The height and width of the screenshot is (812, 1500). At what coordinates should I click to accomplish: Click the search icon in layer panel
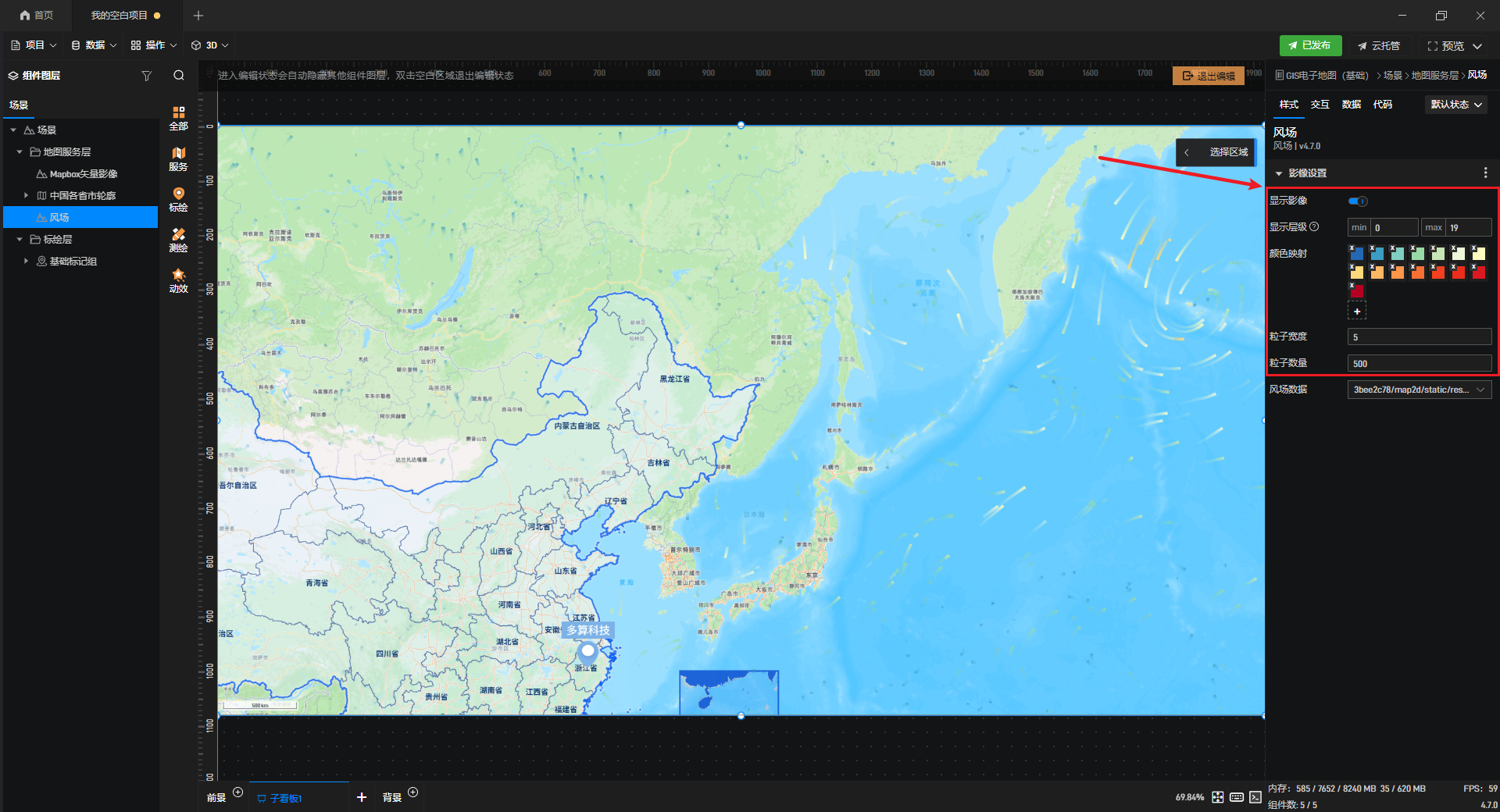click(179, 76)
